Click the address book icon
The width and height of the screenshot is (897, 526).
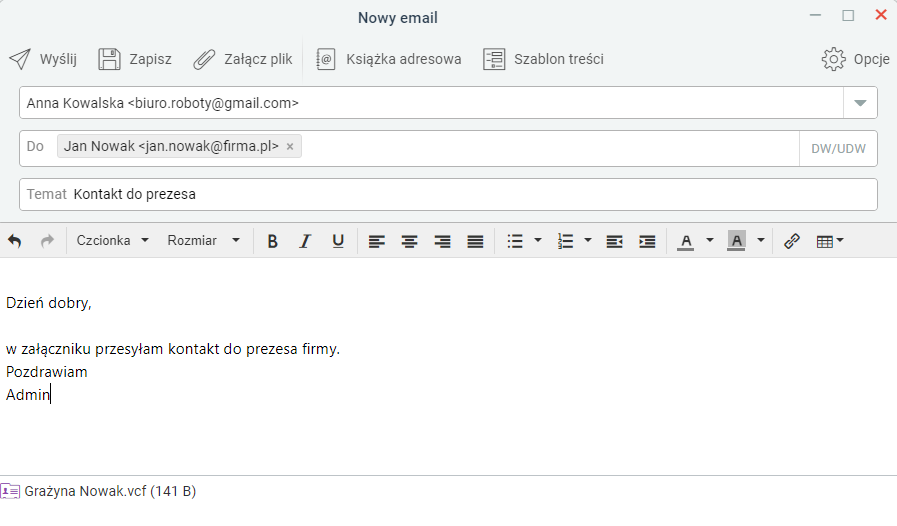point(326,59)
